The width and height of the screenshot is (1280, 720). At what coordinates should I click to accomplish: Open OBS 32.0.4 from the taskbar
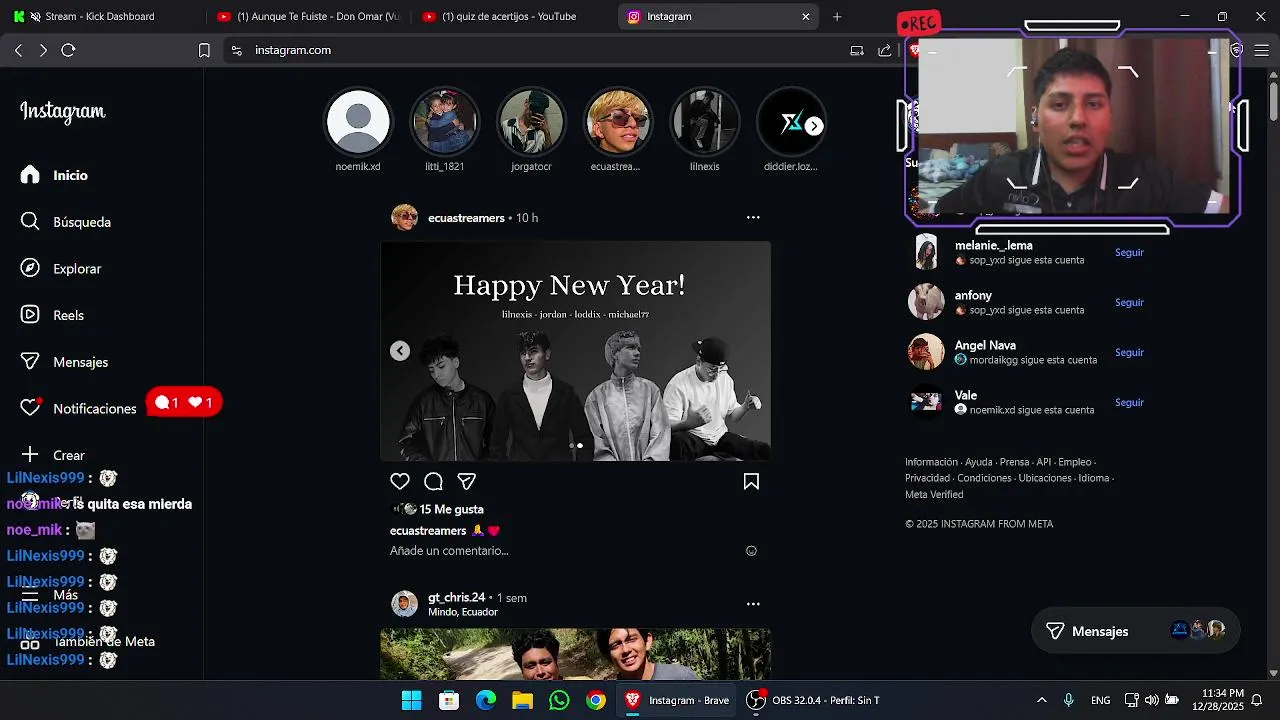coord(812,700)
